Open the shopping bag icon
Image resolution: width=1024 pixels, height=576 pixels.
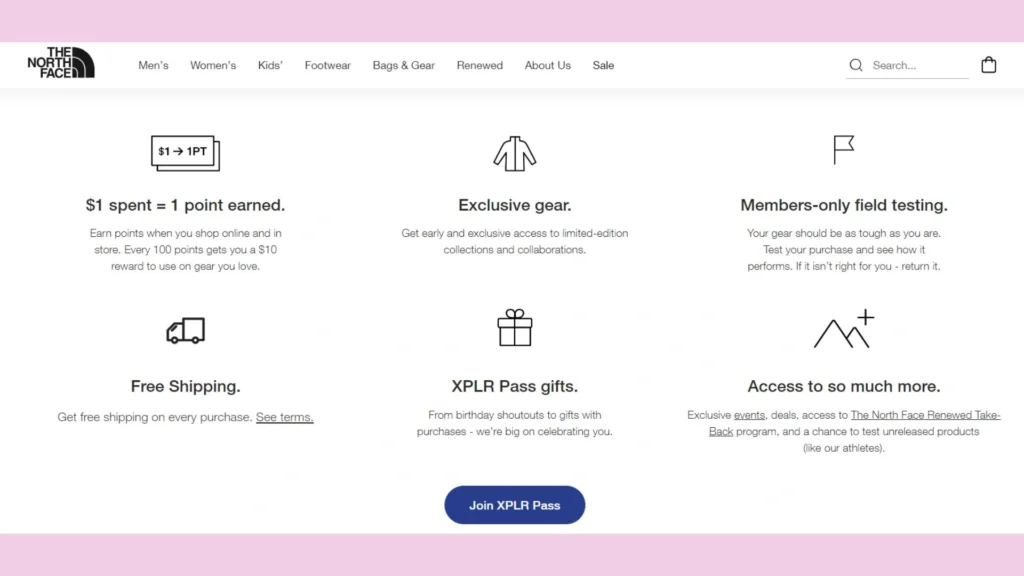coord(988,65)
